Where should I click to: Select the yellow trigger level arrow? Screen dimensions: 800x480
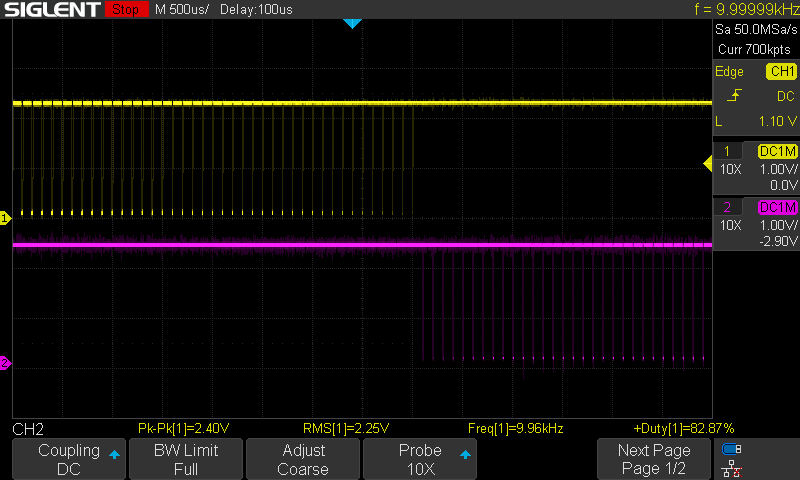point(707,164)
